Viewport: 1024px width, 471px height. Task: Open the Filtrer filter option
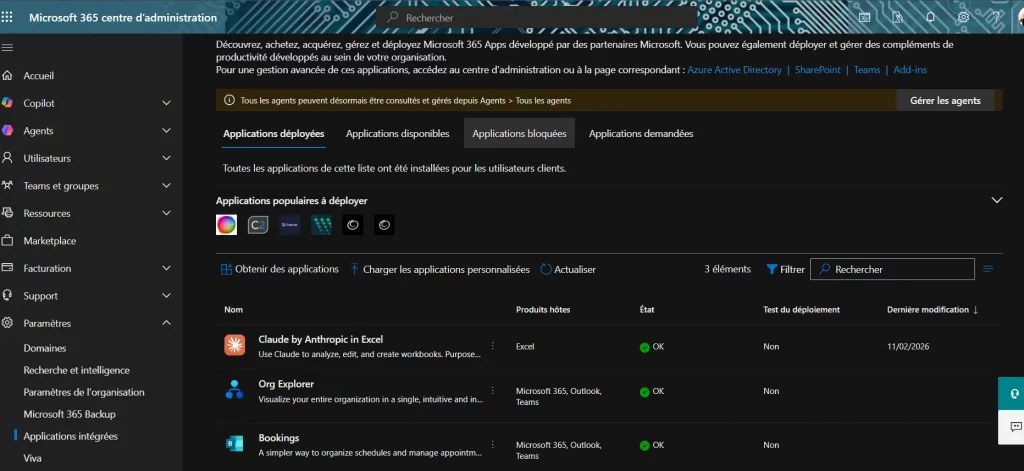[x=785, y=269]
